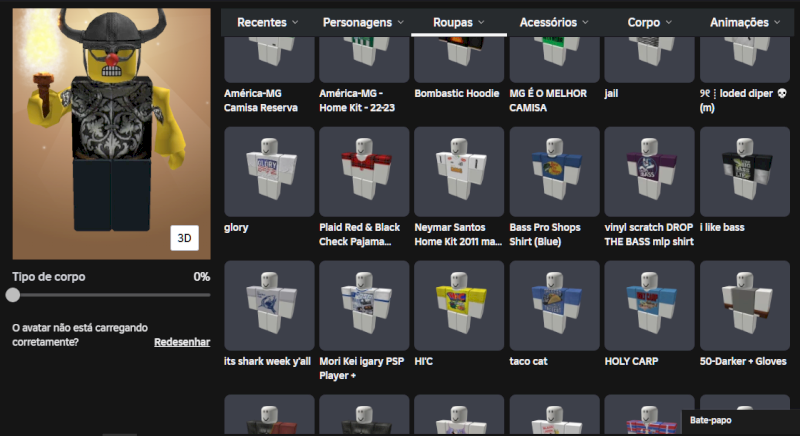This screenshot has width=800, height=436.
Task: Select Neymar Santos Home Kit 2011 thumbnail
Action: coord(459,172)
